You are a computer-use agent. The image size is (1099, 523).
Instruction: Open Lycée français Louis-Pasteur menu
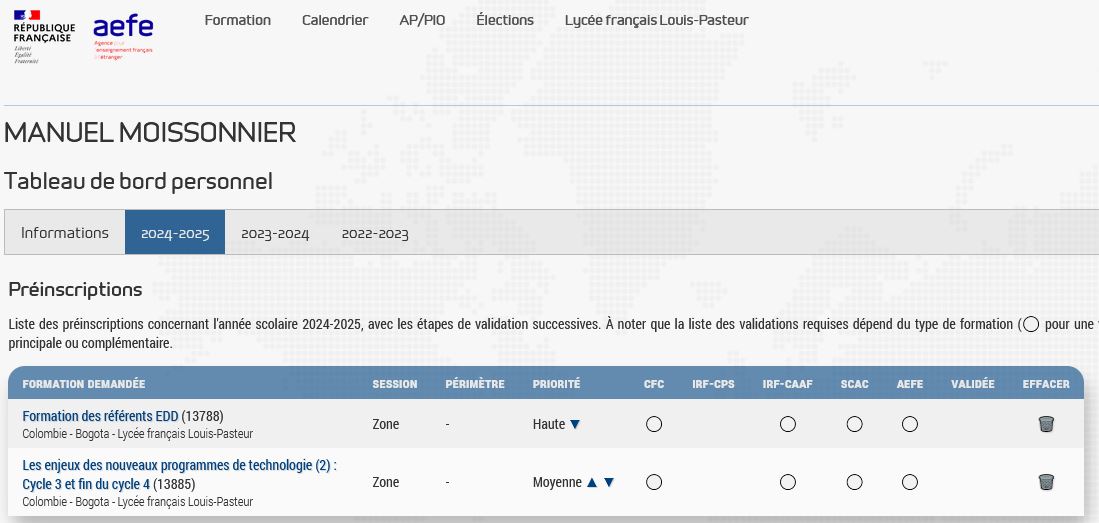pos(656,20)
